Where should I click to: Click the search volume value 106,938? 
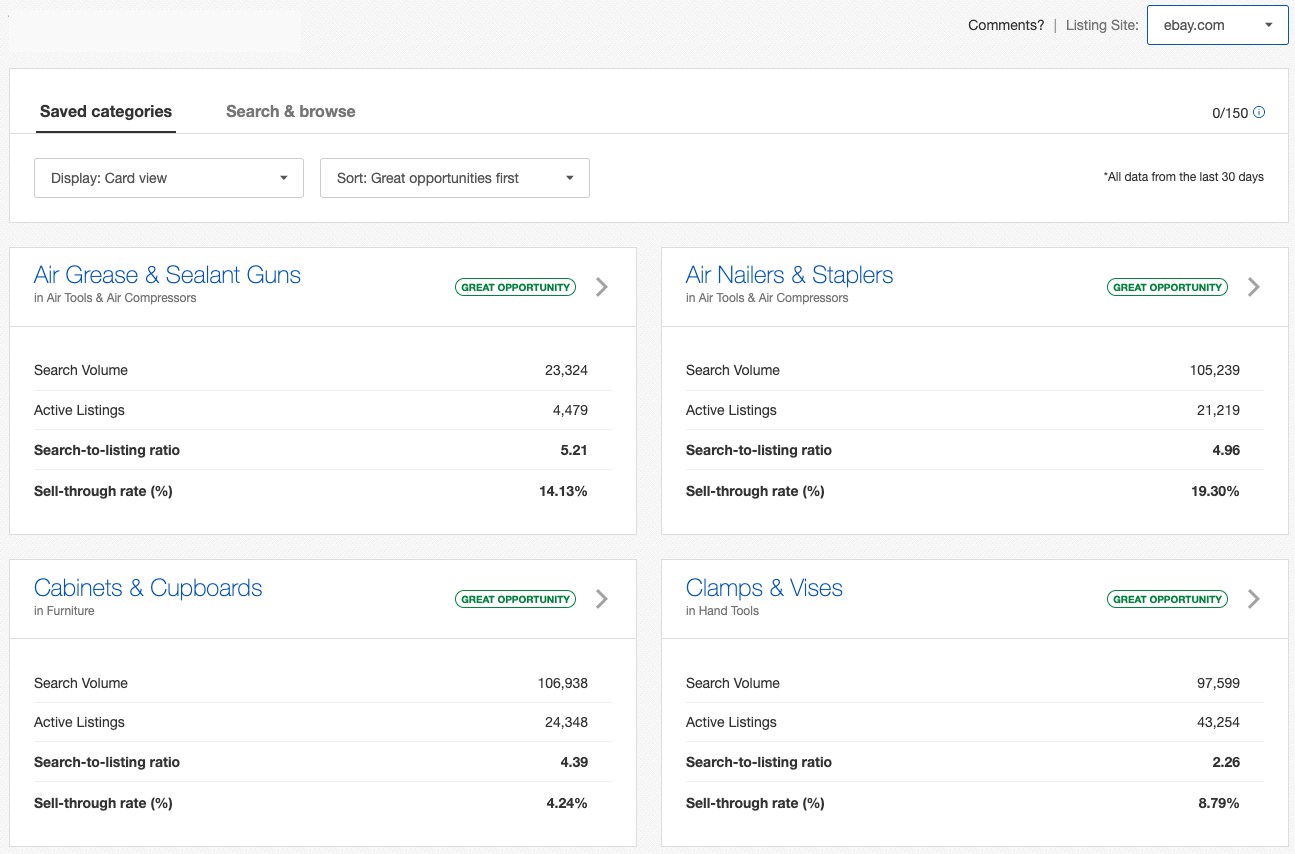[563, 683]
